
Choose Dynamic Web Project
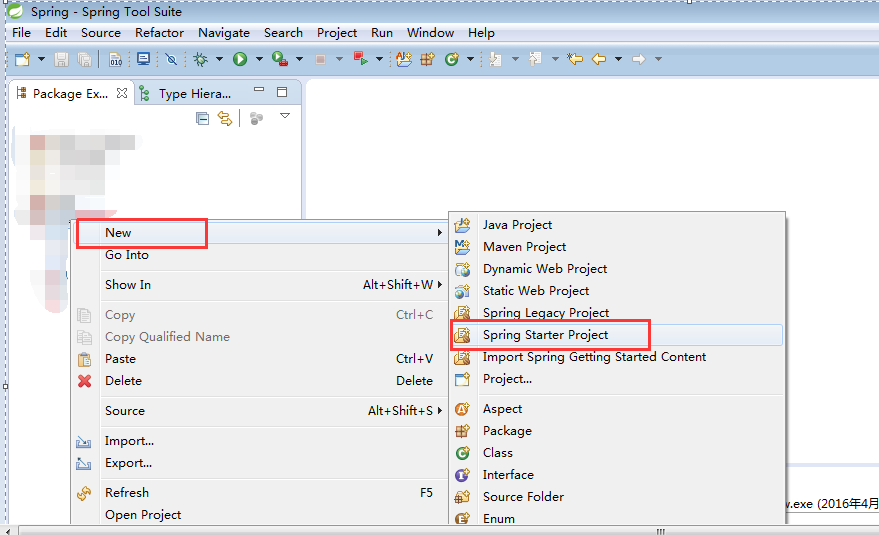point(616,269)
